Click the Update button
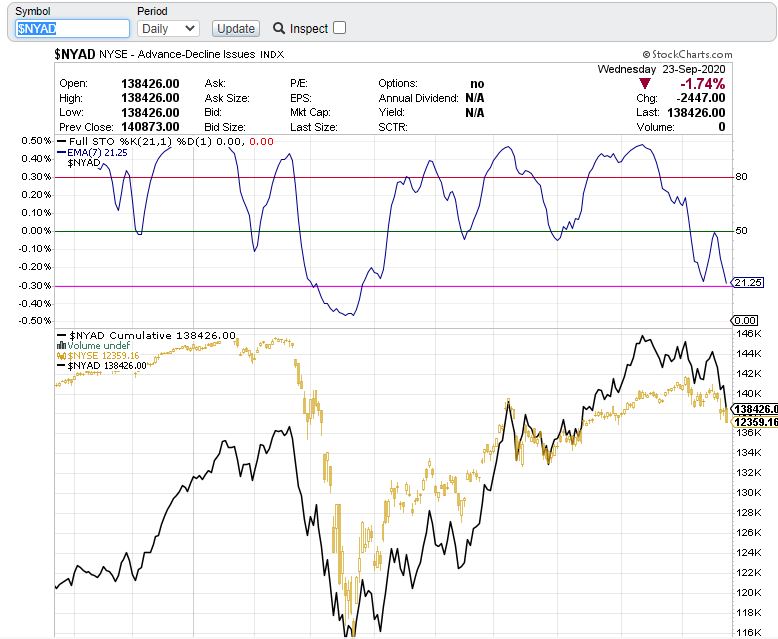This screenshot has height=639, width=778. [236, 29]
